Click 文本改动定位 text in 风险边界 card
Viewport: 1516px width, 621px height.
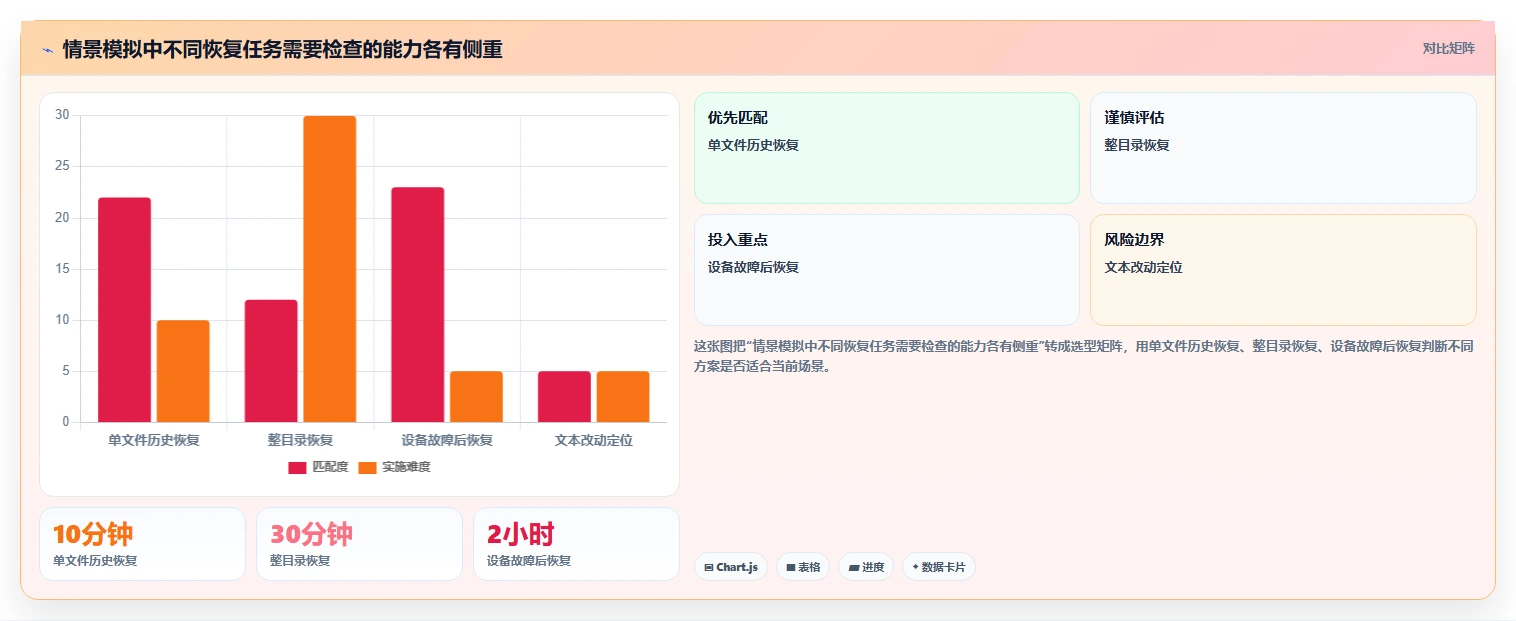[1143, 267]
